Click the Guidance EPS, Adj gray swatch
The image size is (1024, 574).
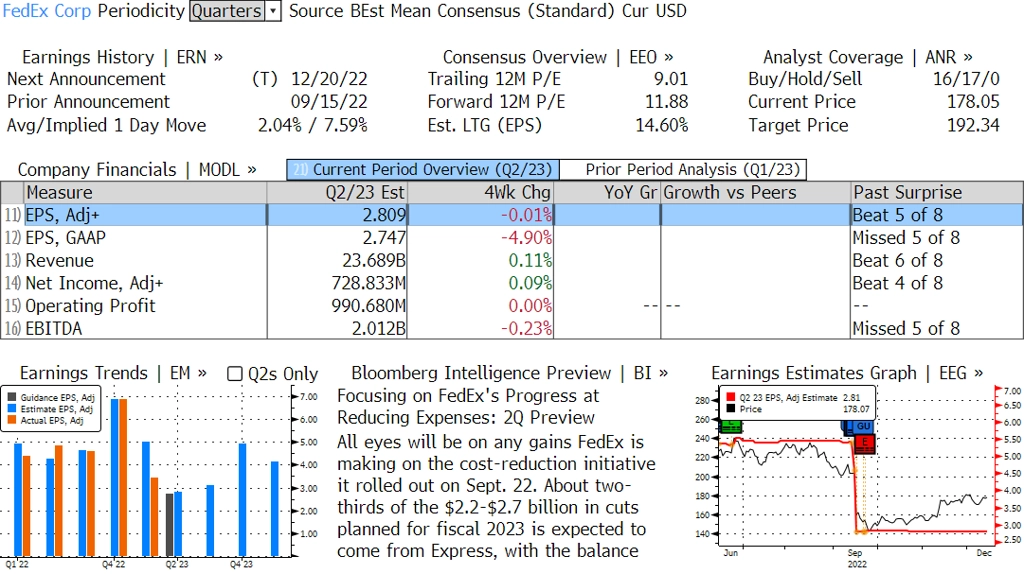pos(12,397)
